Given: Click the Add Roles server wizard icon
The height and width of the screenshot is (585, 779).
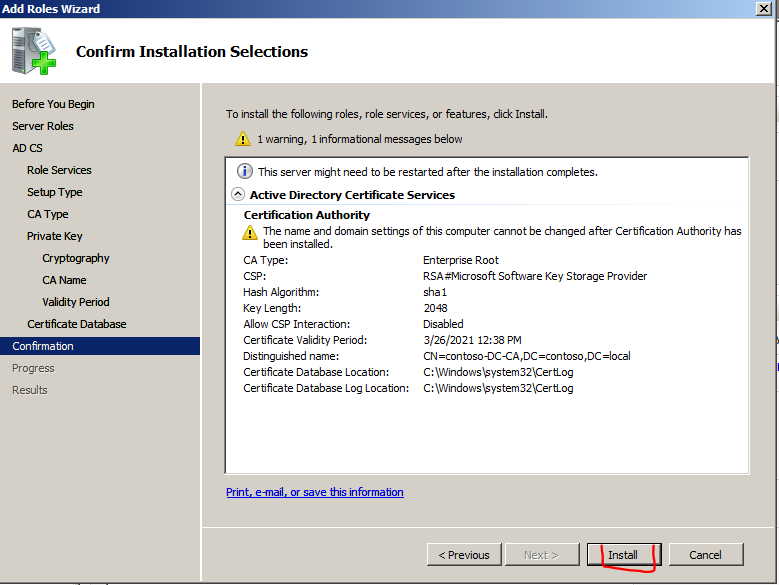Looking at the screenshot, I should (x=34, y=51).
